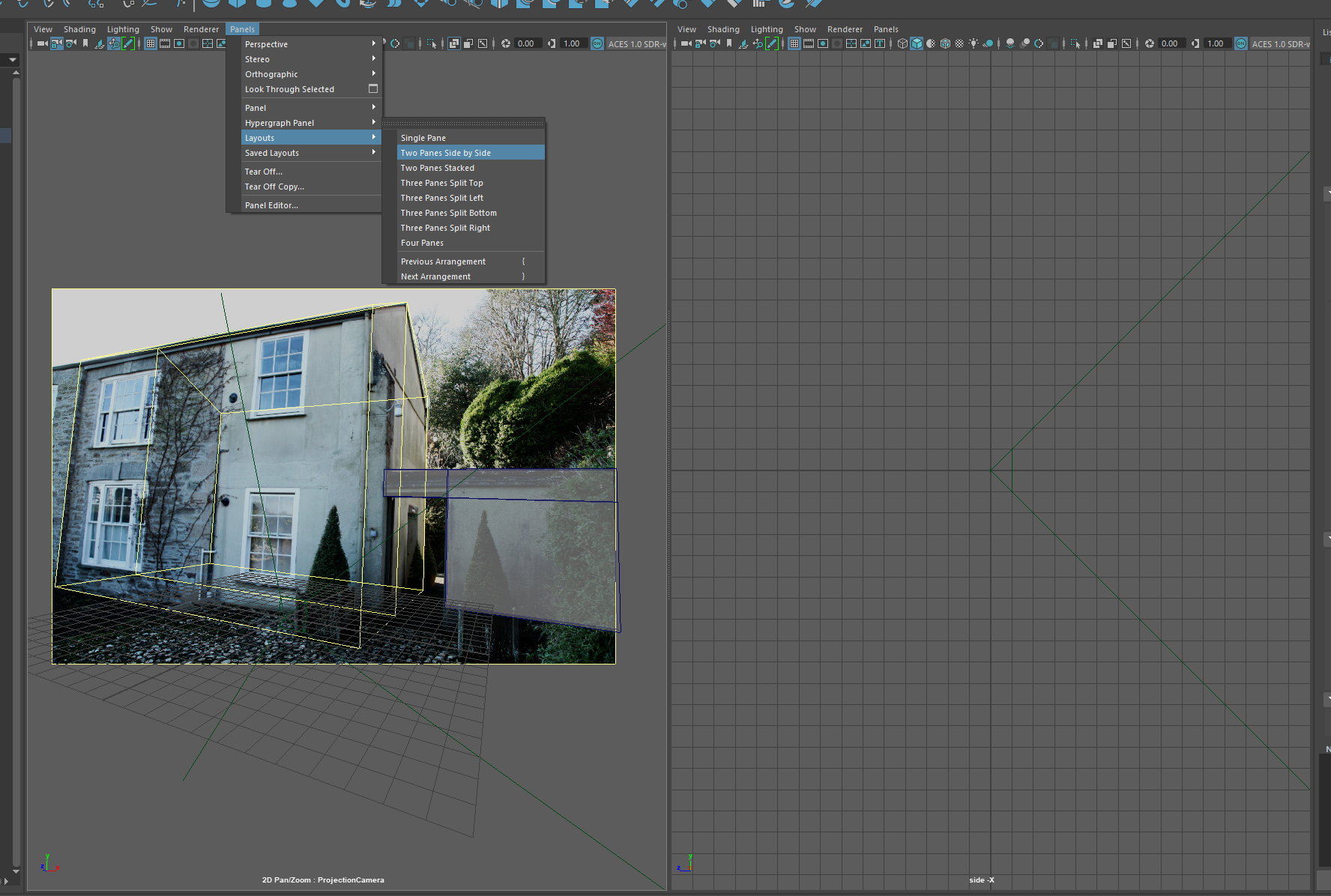Image resolution: width=1331 pixels, height=896 pixels.
Task: Choose Four Panes layout
Action: 471,243
